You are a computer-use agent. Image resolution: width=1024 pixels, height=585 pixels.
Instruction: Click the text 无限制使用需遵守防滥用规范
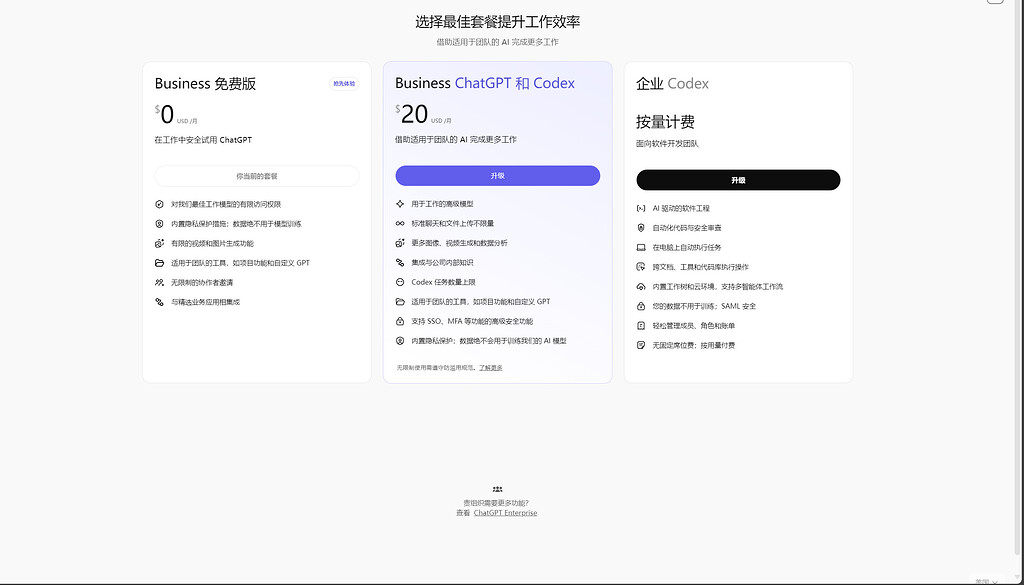tap(436, 368)
